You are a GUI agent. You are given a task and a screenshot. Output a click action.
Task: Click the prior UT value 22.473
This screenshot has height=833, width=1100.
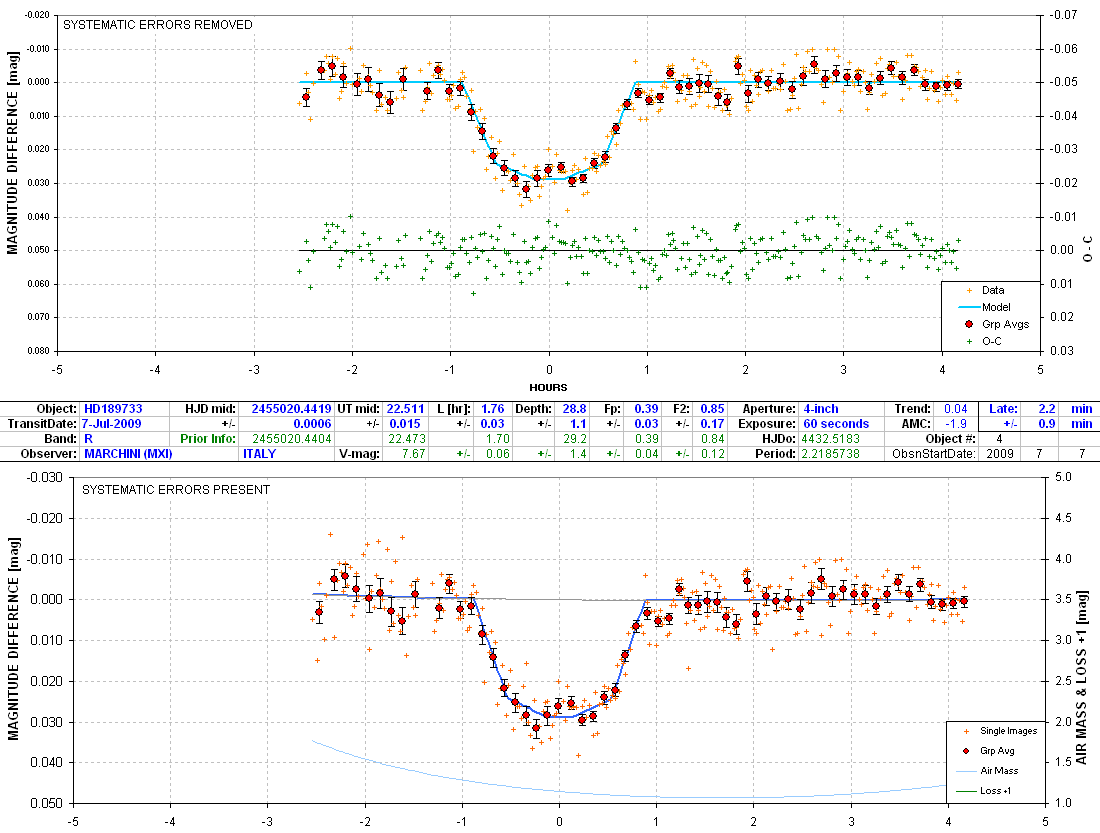(x=407, y=439)
